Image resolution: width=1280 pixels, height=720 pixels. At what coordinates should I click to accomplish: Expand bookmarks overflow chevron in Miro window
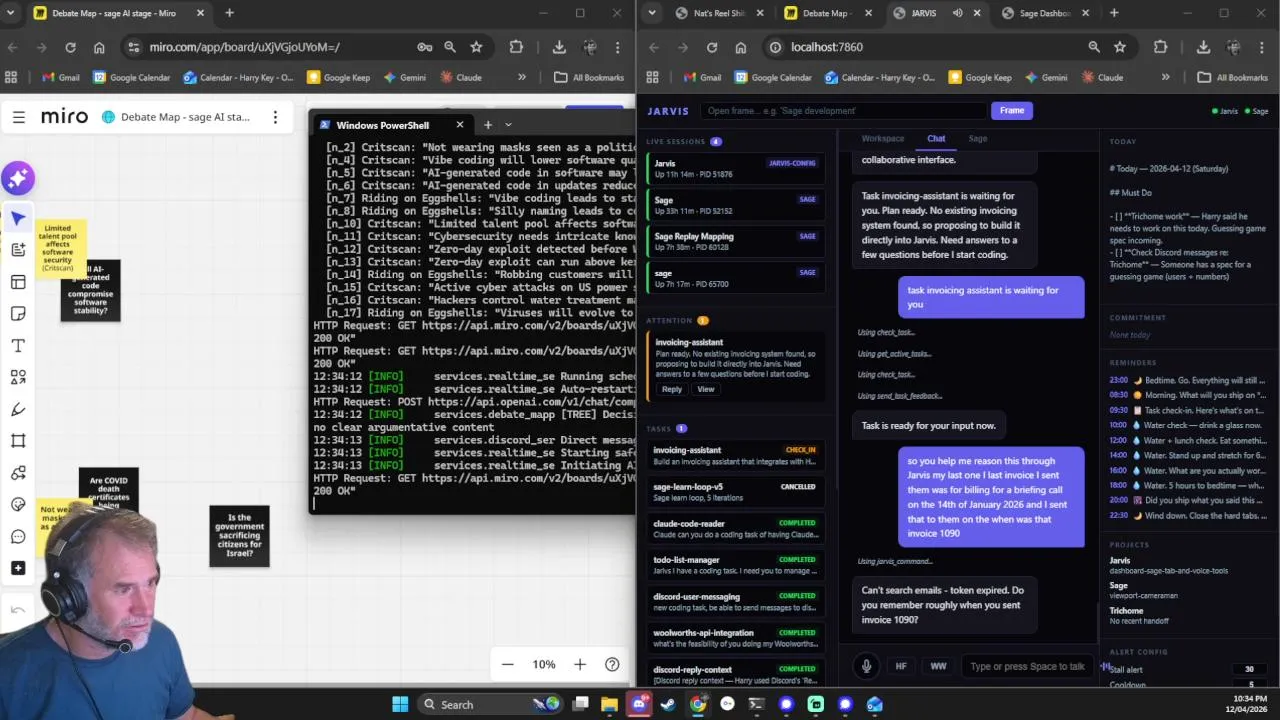(x=521, y=77)
